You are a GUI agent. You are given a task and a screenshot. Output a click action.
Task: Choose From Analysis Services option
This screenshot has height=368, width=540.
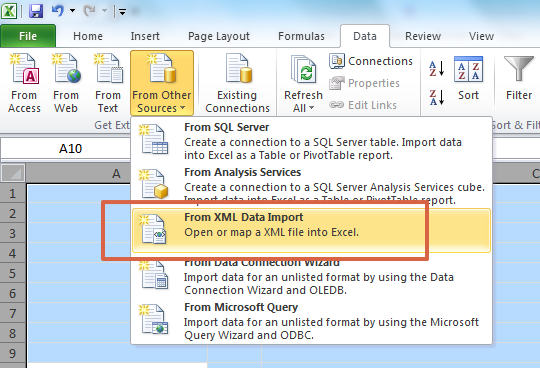click(311, 186)
